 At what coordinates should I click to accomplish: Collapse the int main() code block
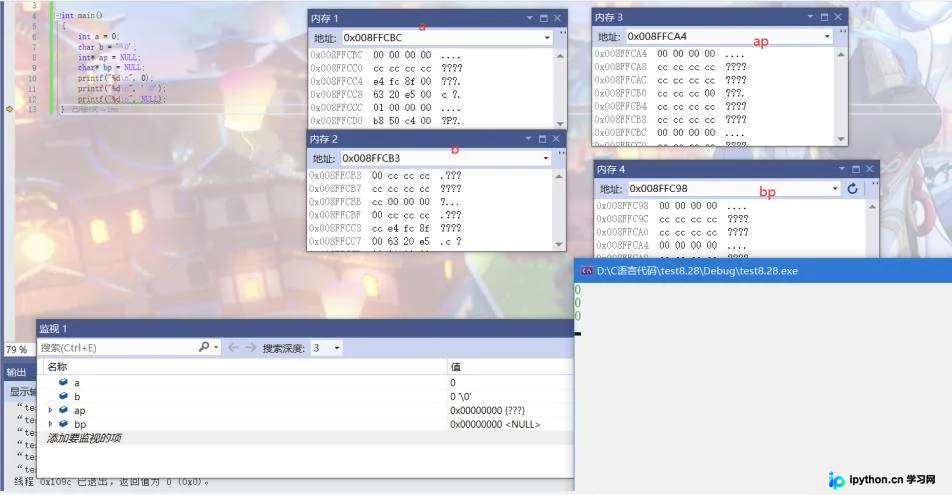(56, 15)
